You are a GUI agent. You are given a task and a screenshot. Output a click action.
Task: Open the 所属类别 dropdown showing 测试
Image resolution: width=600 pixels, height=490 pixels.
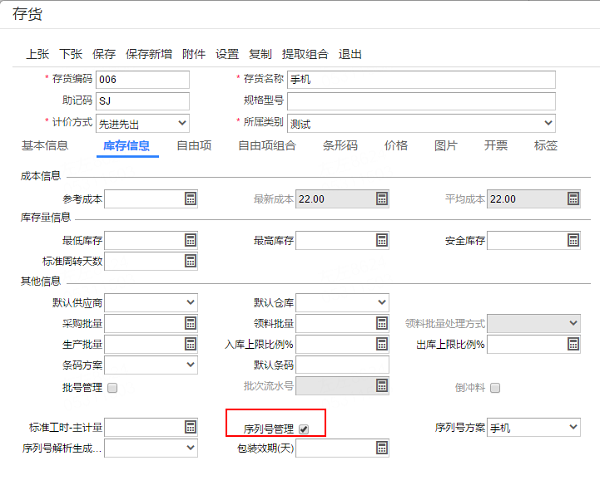tap(421, 123)
